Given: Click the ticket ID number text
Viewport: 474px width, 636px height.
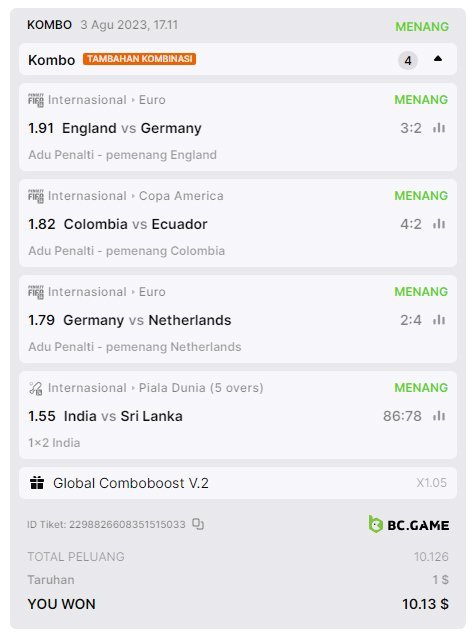Looking at the screenshot, I should pos(127,524).
